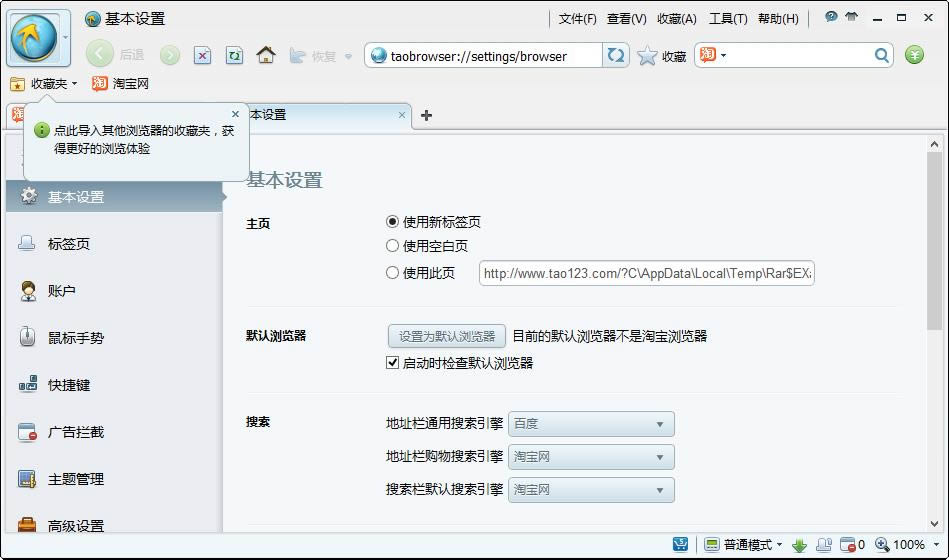Open the 文件(F) menu

[x=577, y=19]
